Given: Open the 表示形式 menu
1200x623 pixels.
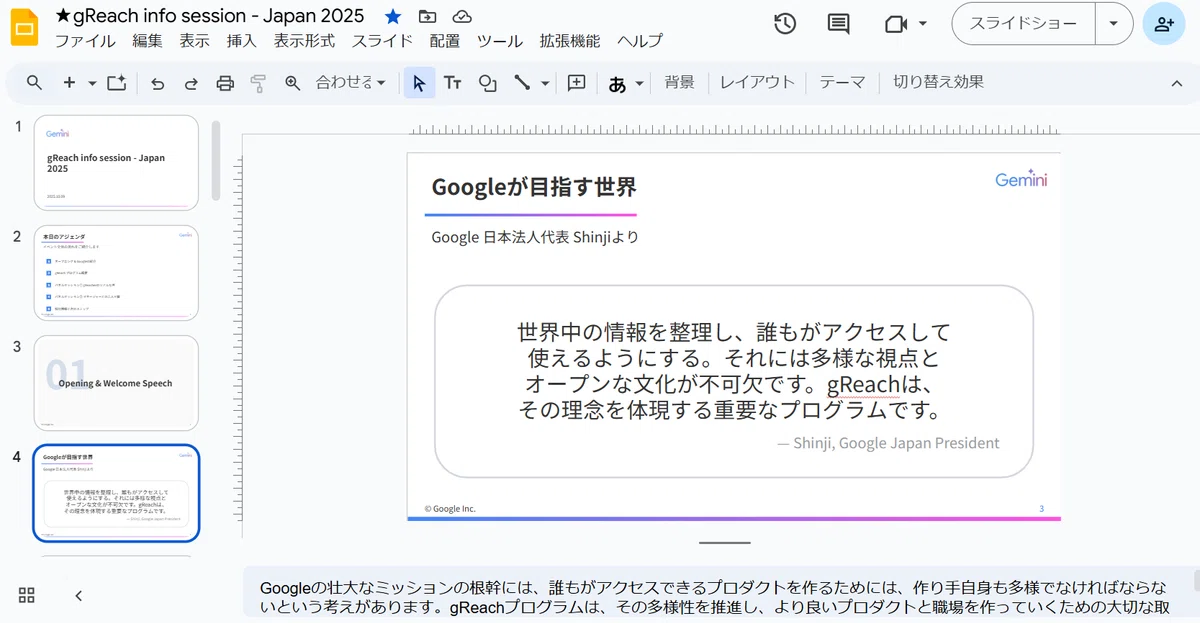Looking at the screenshot, I should click(x=304, y=41).
